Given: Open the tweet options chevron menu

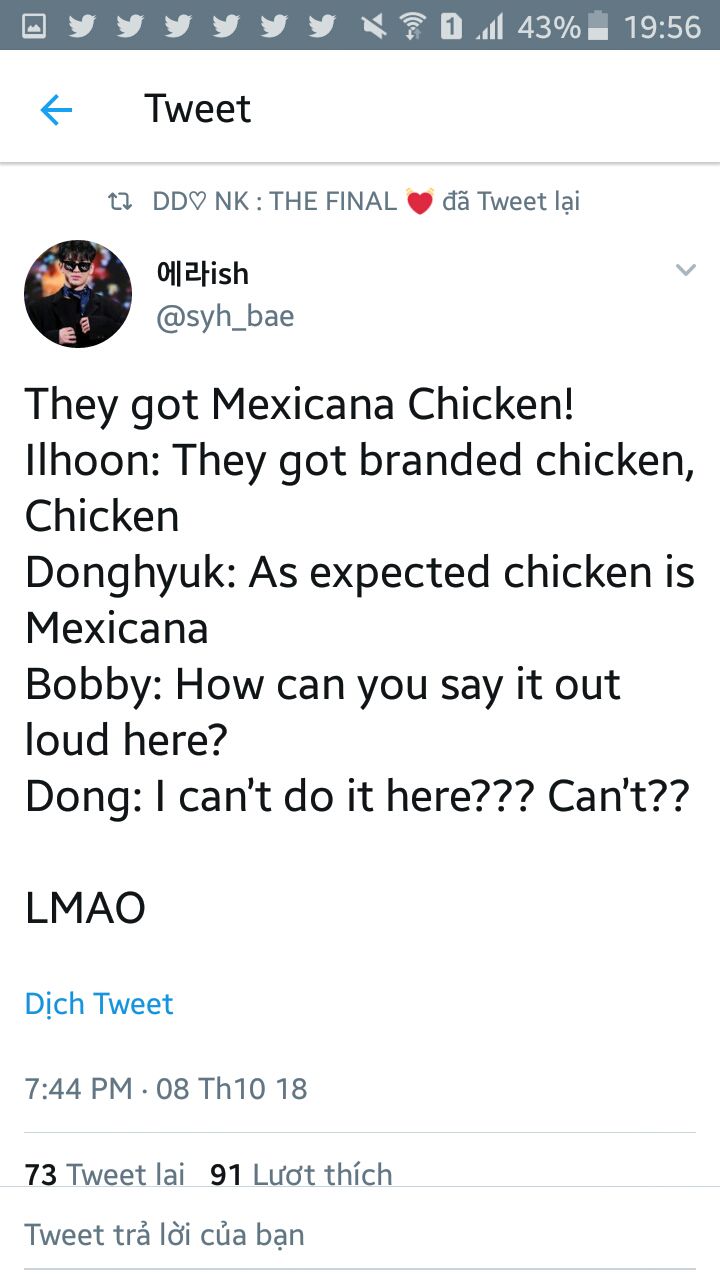Looking at the screenshot, I should click(x=685, y=270).
